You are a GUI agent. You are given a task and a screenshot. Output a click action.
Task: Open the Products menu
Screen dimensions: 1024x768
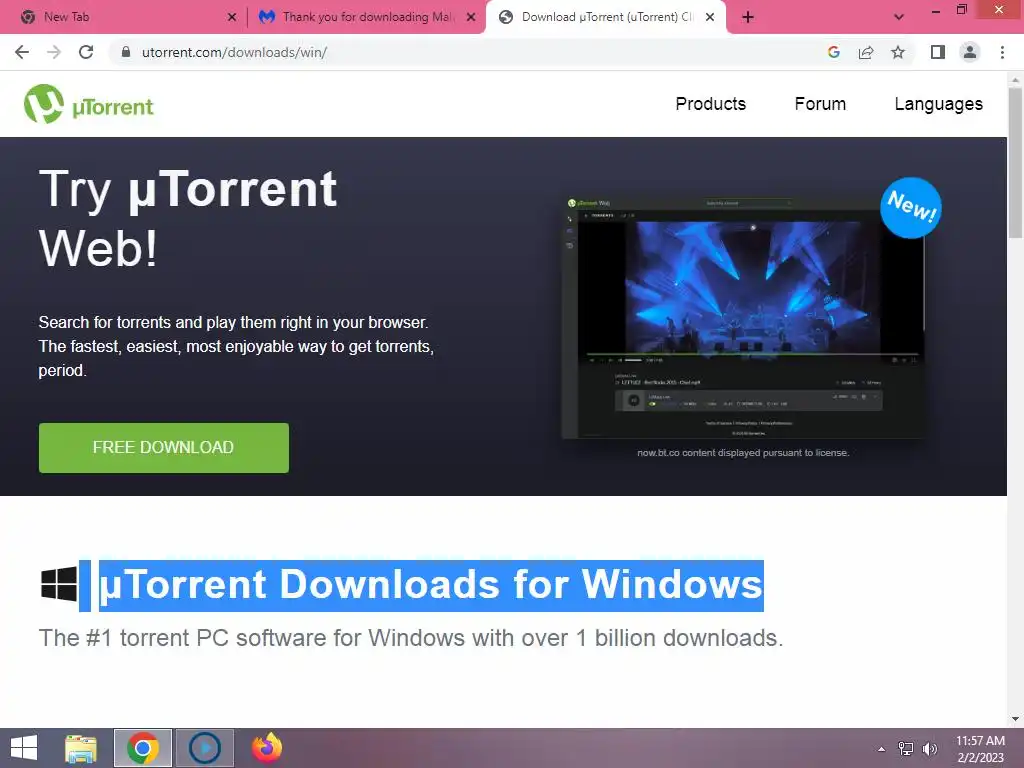click(711, 104)
